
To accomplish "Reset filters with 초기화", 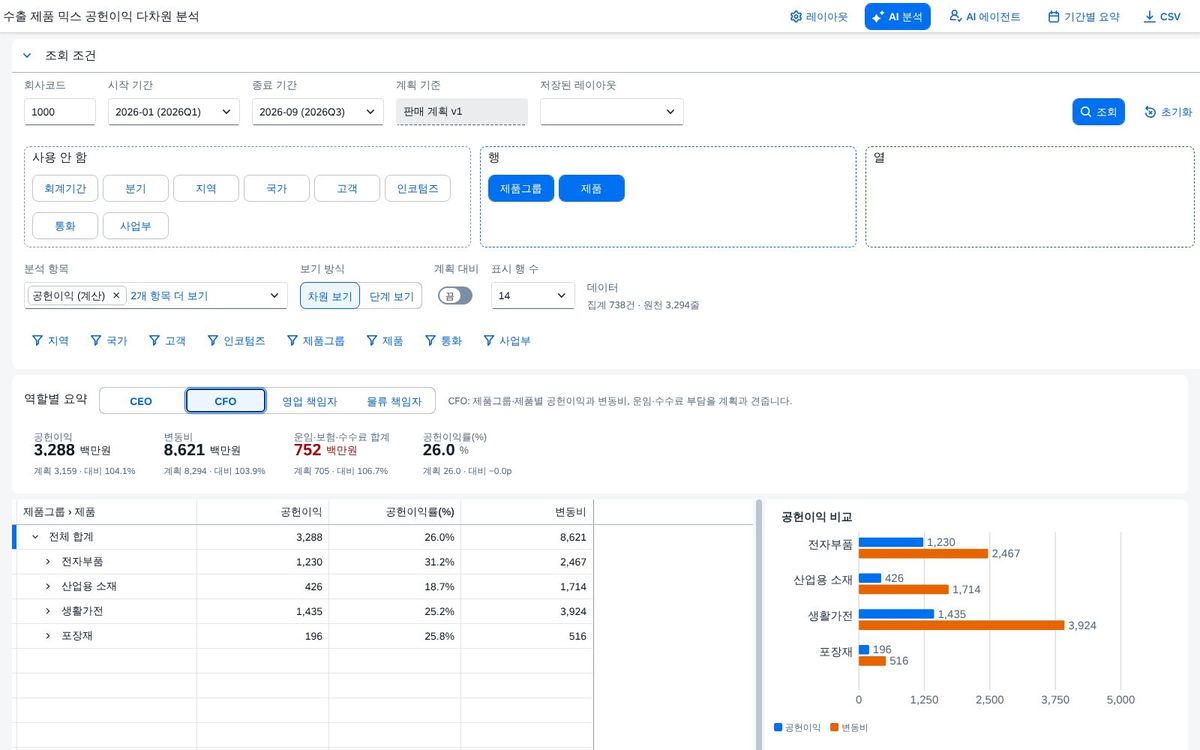I will coord(1168,112).
